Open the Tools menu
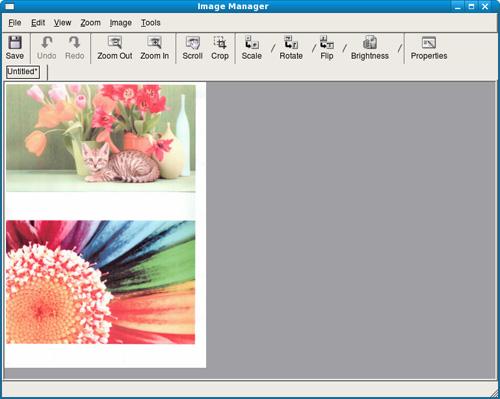The height and width of the screenshot is (399, 500). click(151, 23)
